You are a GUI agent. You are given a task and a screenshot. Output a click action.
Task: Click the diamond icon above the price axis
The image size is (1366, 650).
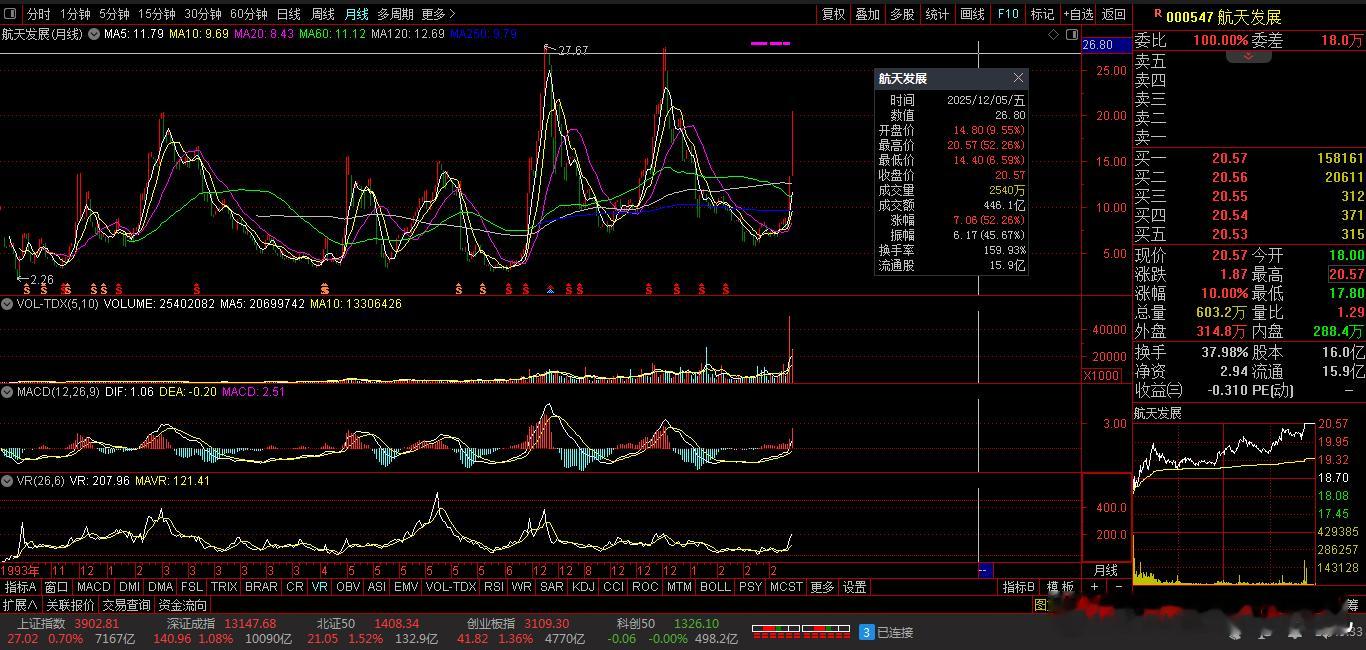[x=1053, y=34]
